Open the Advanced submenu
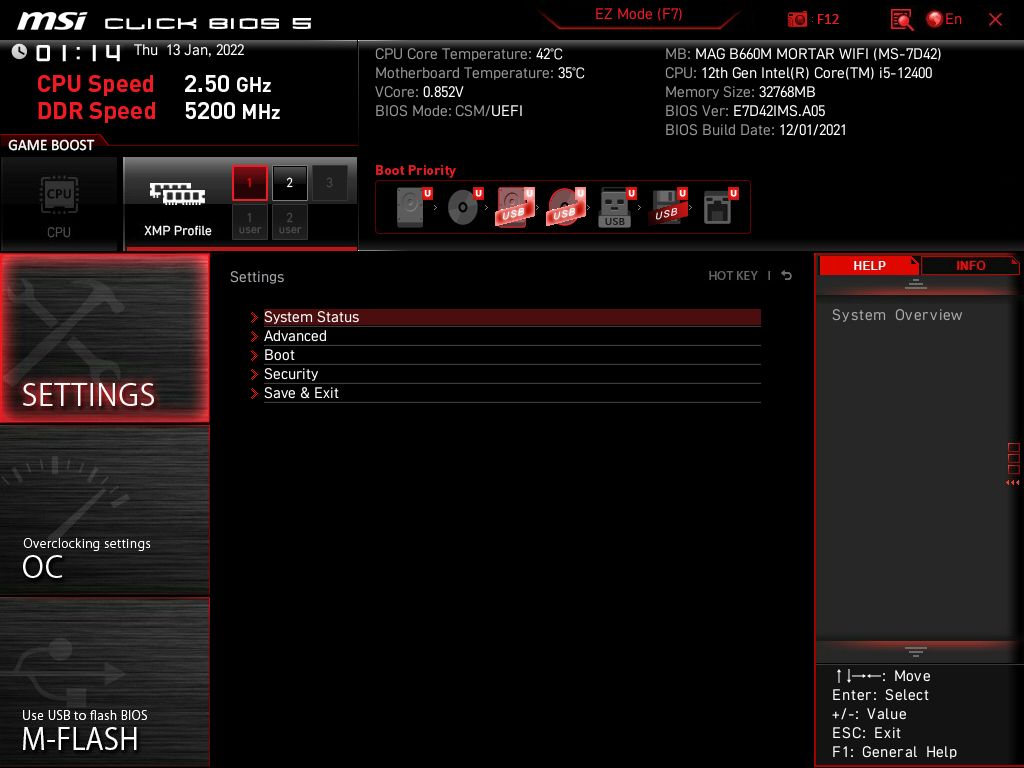Viewport: 1024px width, 768px height. [x=512, y=336]
